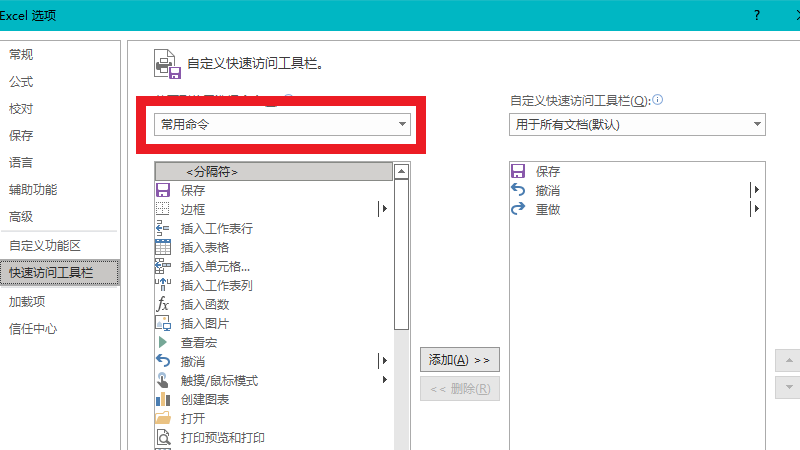Click the Save icon in the right toolbar list
Image resolution: width=800 pixels, height=450 pixels.
coord(518,171)
